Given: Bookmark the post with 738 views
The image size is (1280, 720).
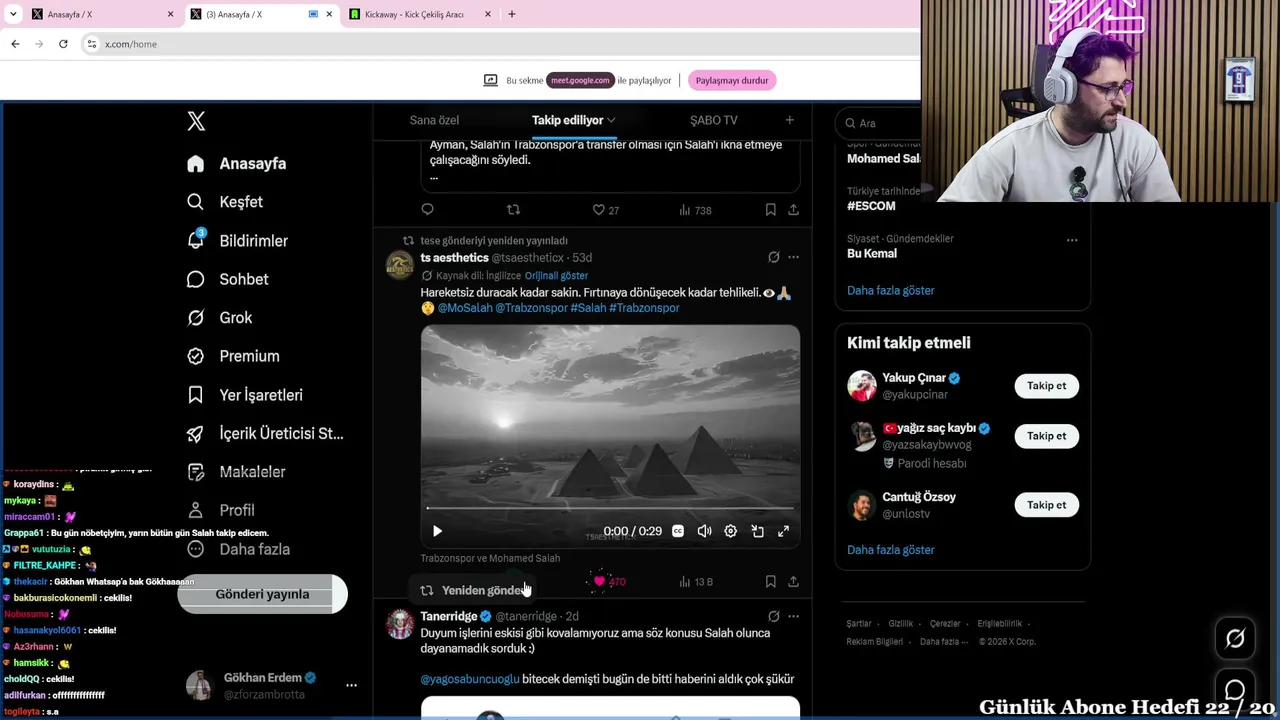Looking at the screenshot, I should [x=770, y=210].
